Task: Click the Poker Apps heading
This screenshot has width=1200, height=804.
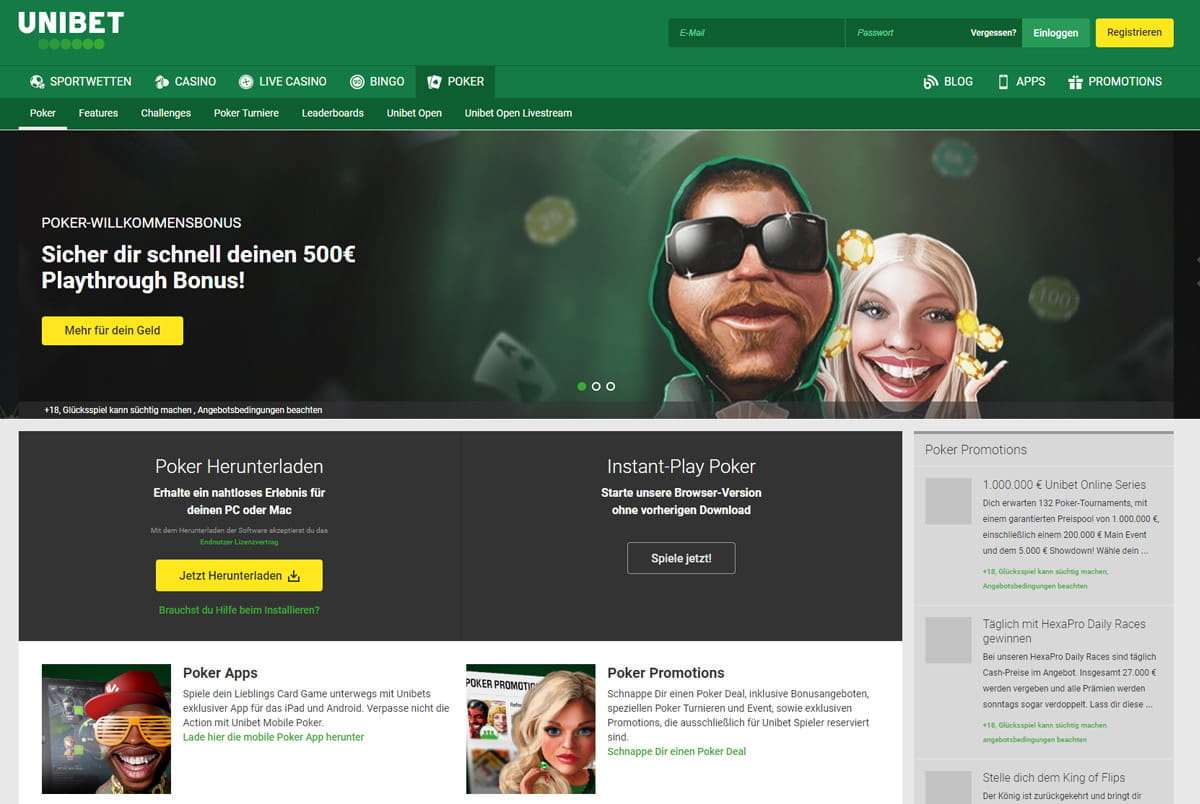Action: coord(220,673)
